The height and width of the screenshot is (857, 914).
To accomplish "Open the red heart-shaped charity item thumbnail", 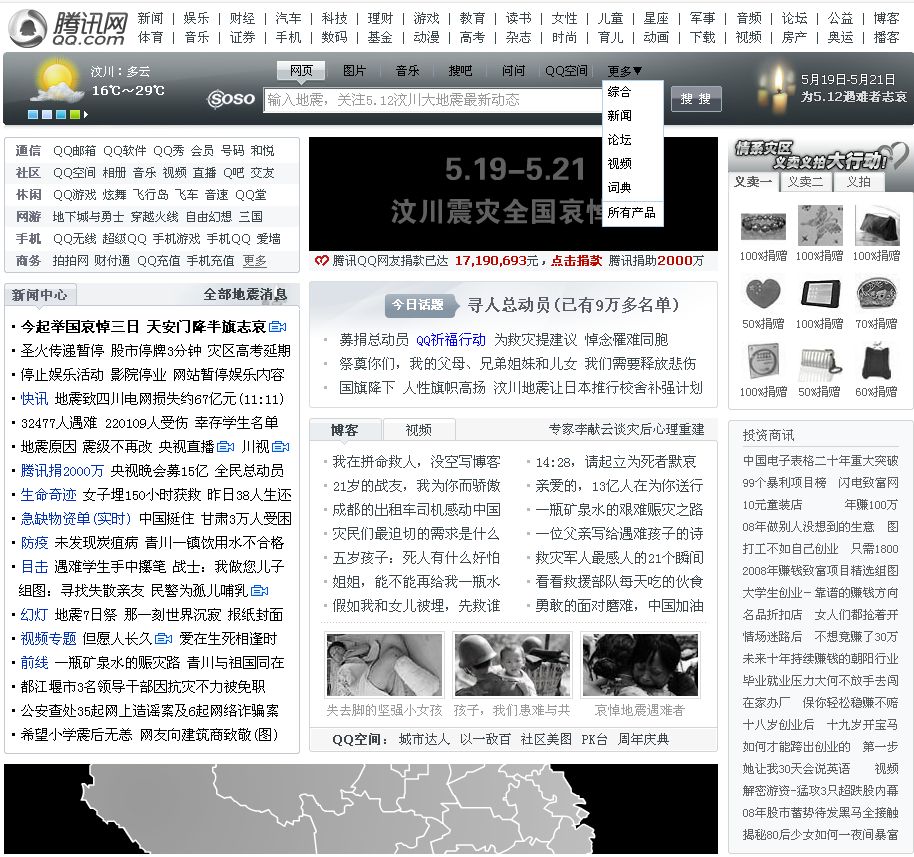I will (763, 293).
